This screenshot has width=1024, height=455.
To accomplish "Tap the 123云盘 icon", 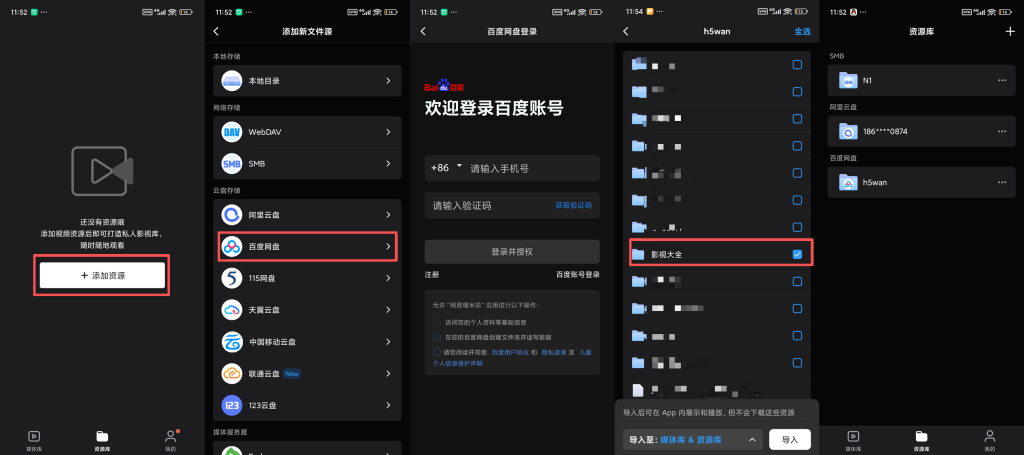I will click(232, 405).
